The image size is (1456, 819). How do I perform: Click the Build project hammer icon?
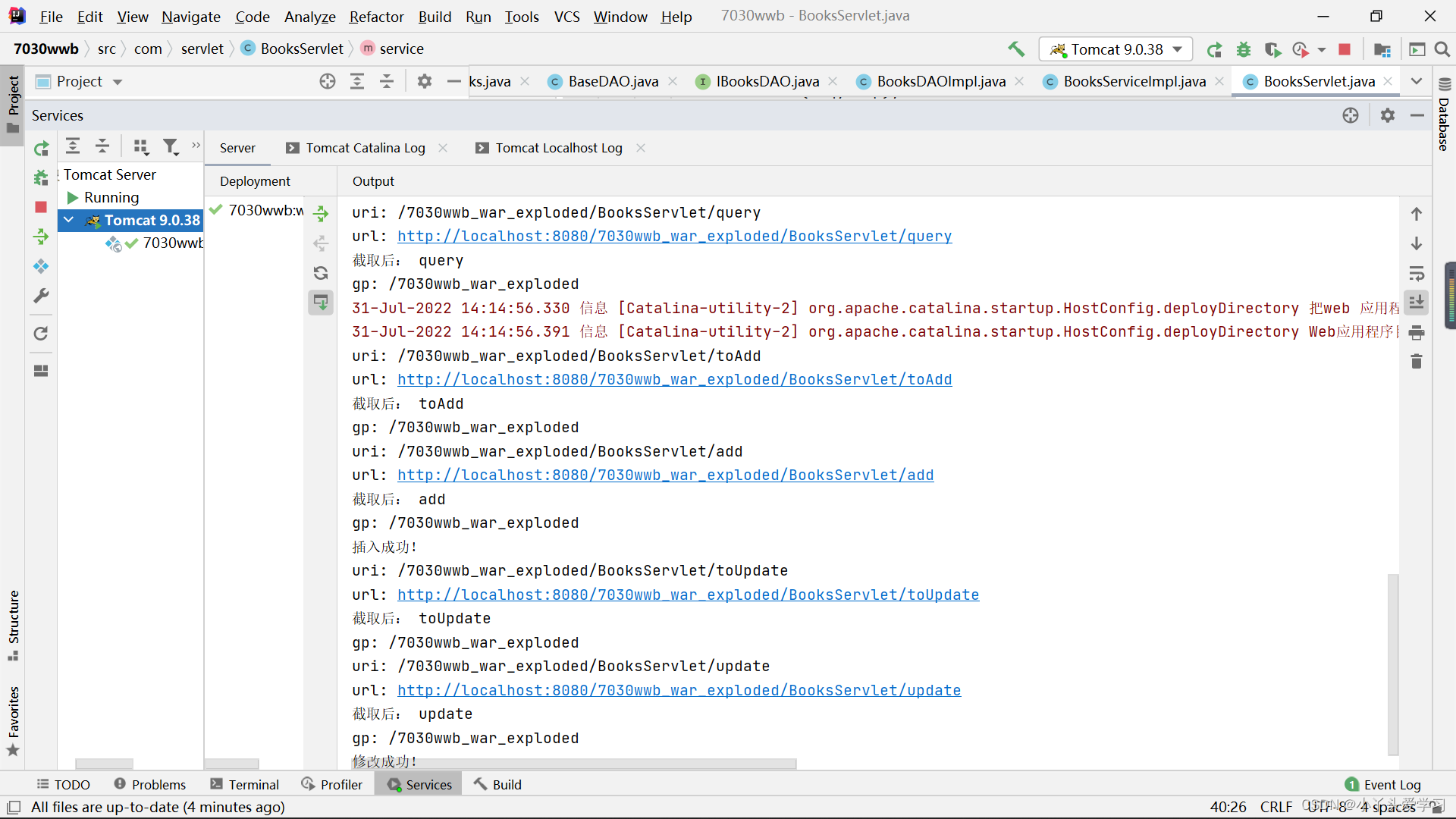(1016, 49)
